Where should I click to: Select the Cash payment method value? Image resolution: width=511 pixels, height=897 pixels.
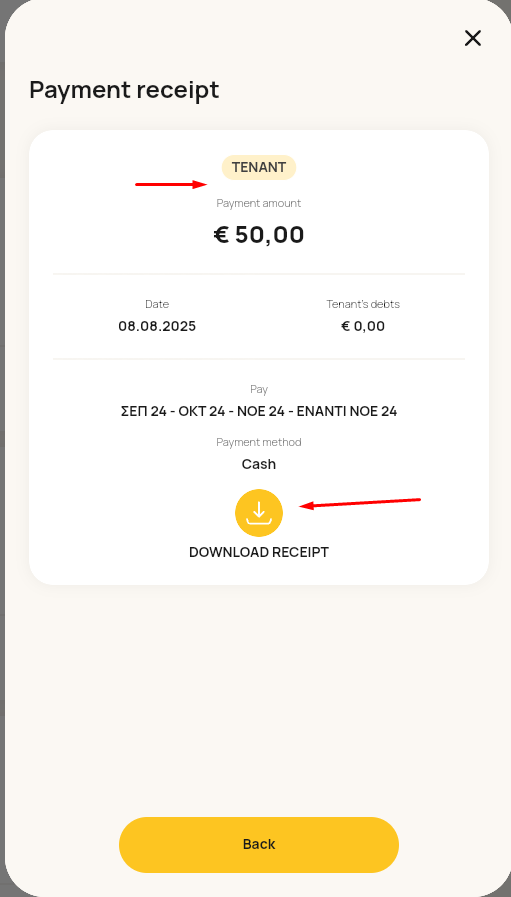pos(259,464)
